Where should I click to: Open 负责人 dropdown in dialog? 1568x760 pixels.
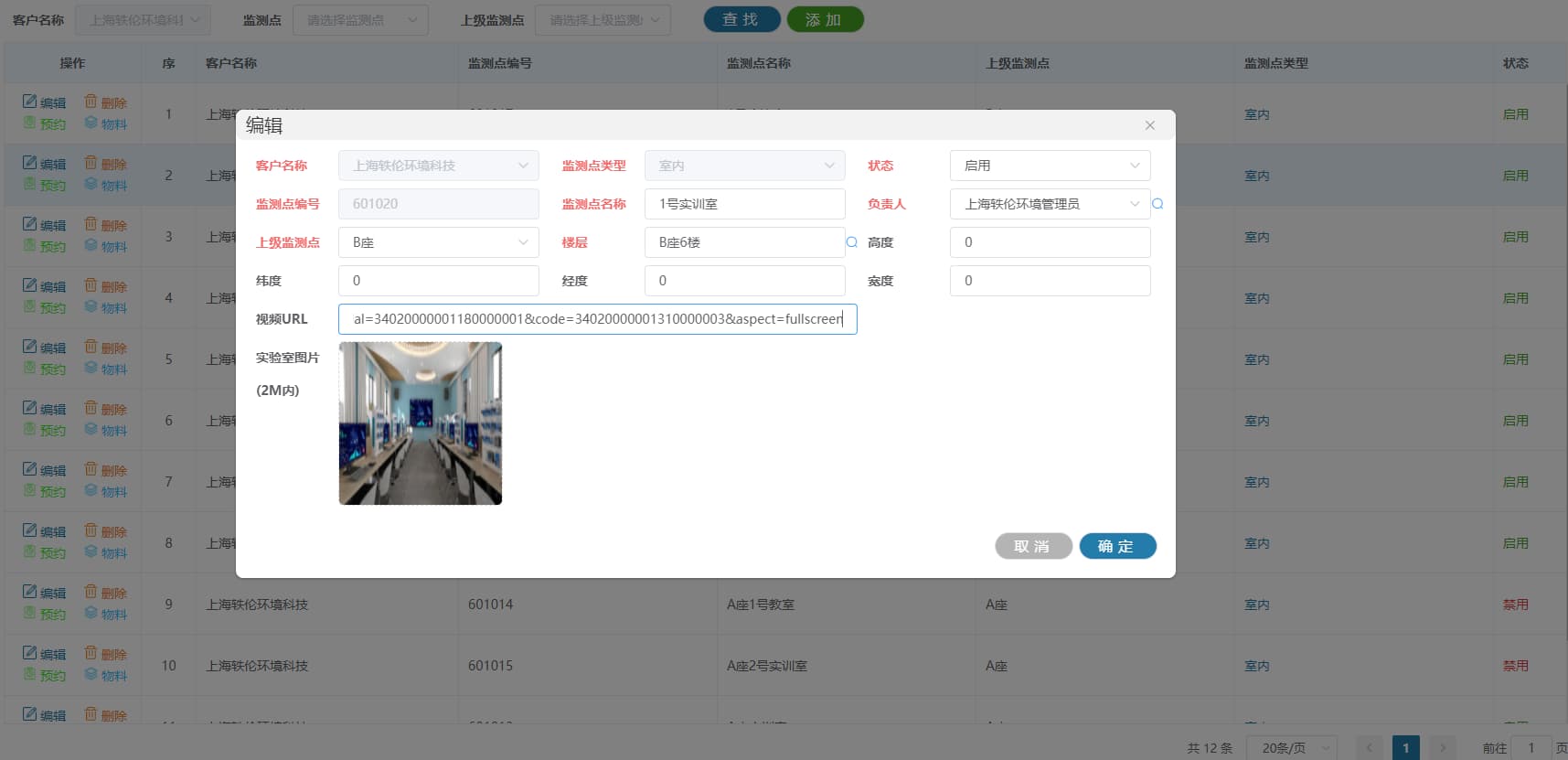coord(1051,204)
